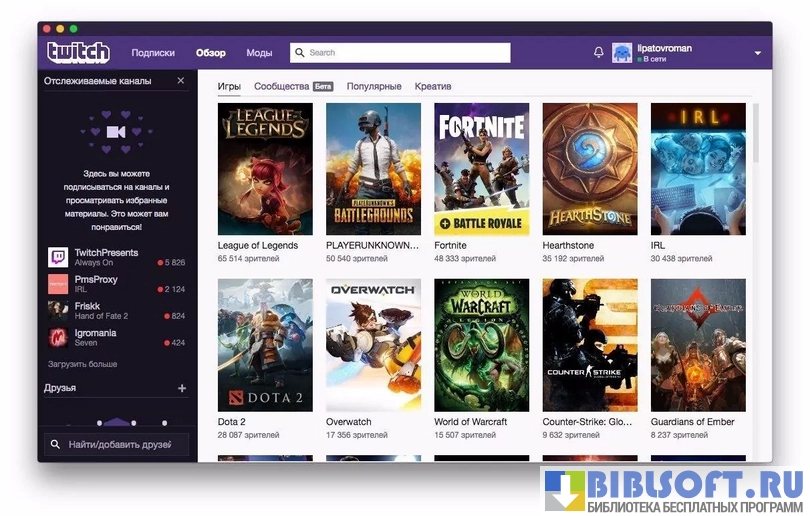Open Friskk channel avatar
810x516 pixels.
58,311
